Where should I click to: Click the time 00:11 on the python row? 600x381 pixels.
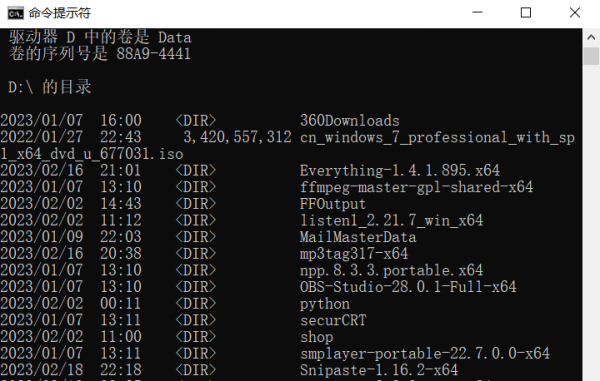121,304
